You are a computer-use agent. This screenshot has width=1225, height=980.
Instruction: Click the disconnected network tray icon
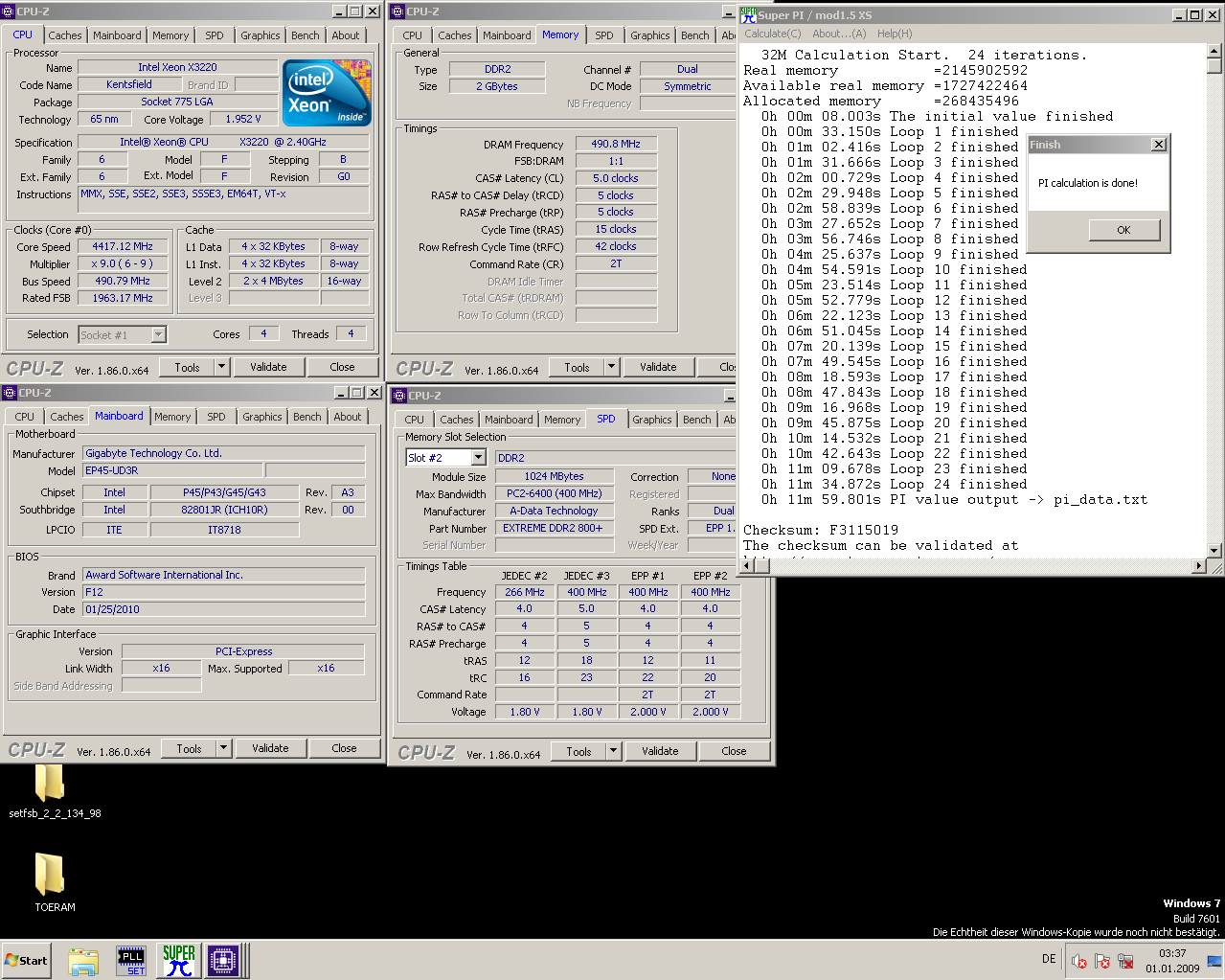point(1125,961)
